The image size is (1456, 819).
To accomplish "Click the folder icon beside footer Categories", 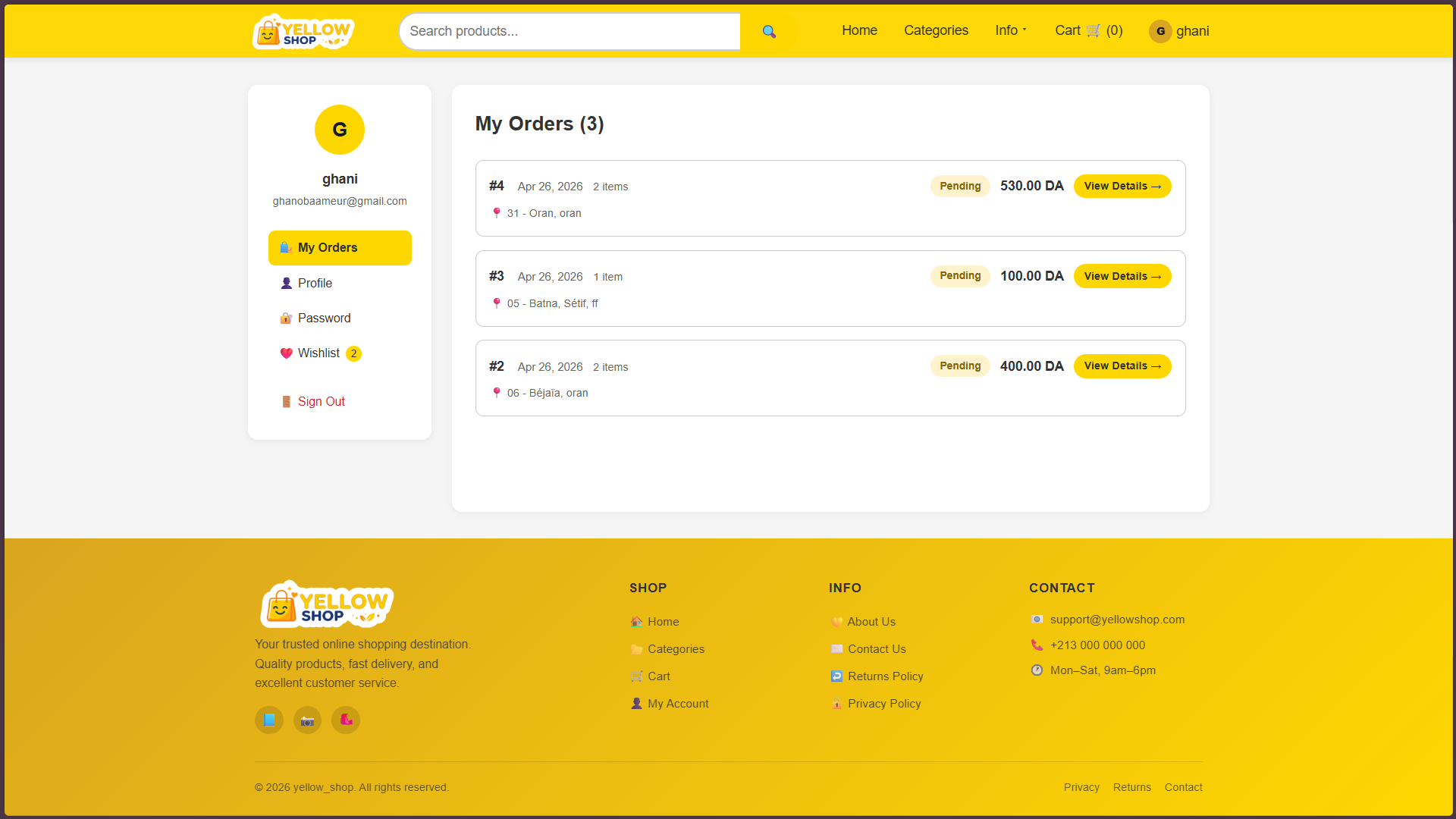I will (636, 649).
